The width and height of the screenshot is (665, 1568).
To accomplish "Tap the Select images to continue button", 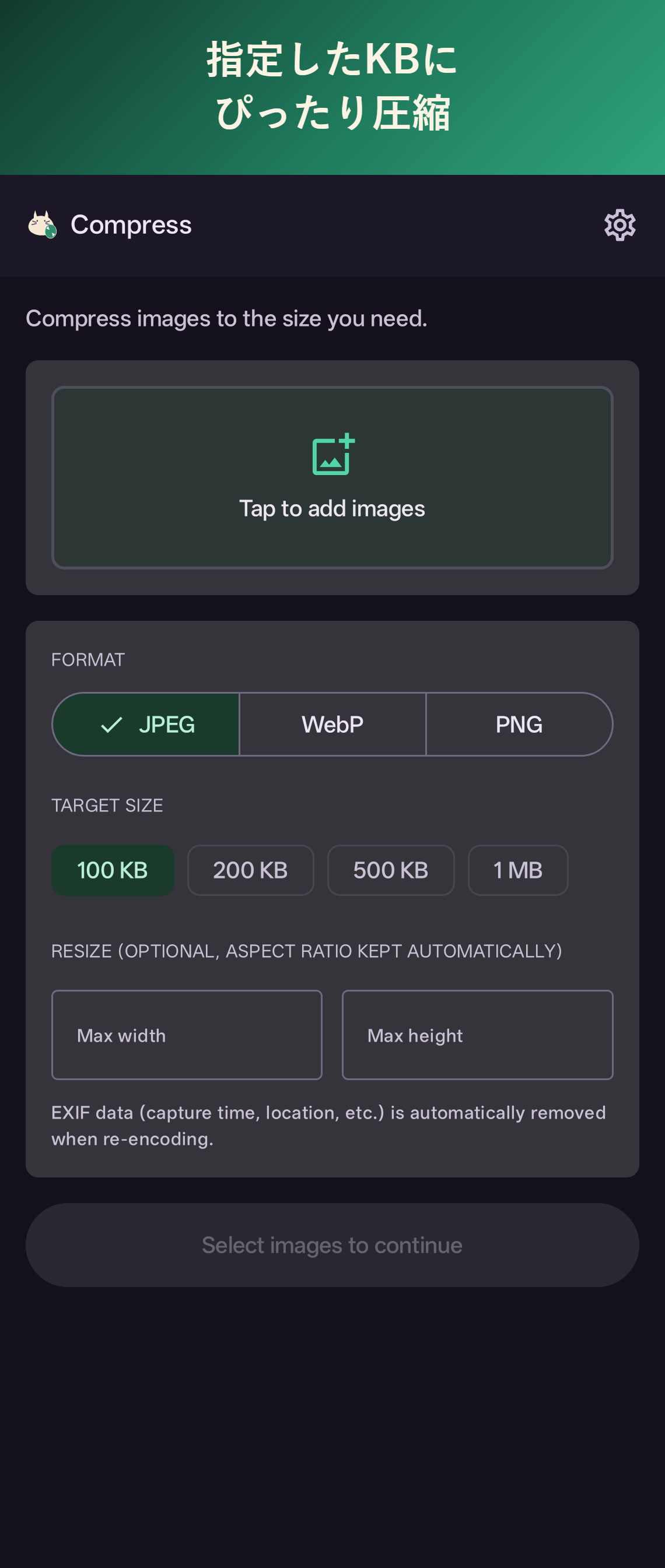I will [332, 1245].
